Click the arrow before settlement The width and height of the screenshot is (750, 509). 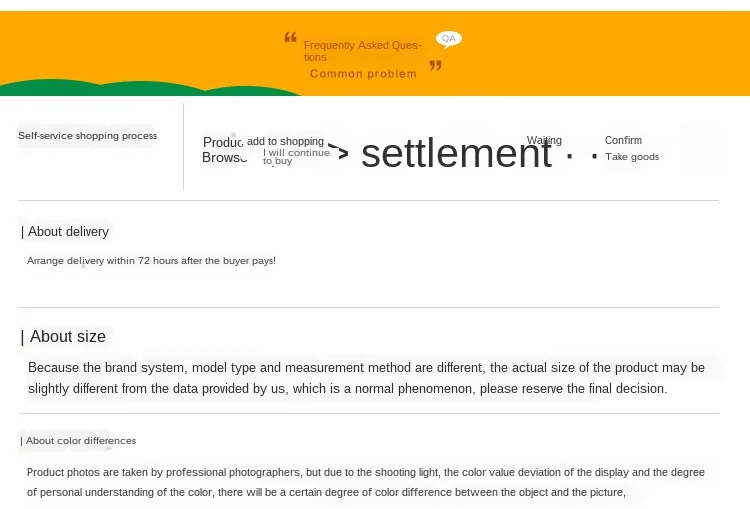pyautogui.click(x=341, y=153)
